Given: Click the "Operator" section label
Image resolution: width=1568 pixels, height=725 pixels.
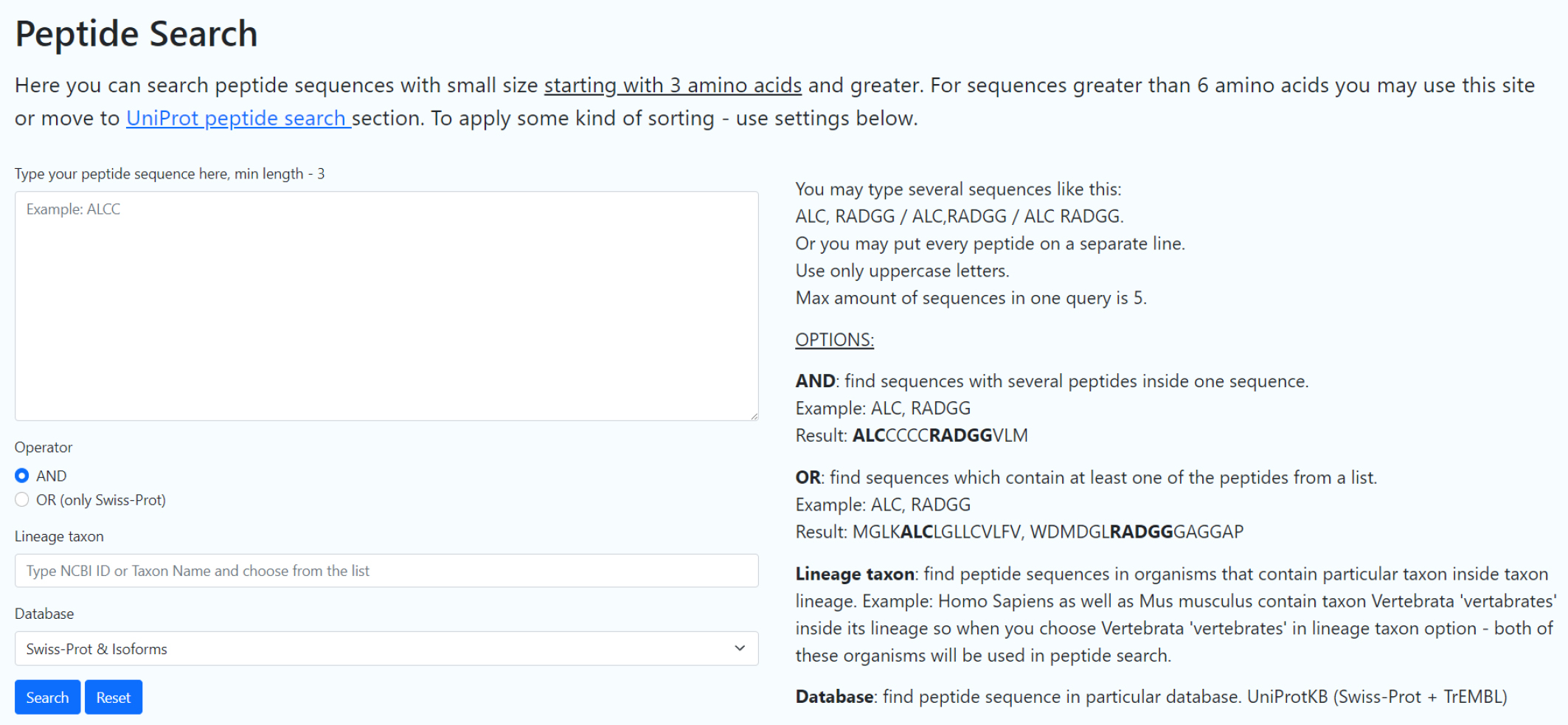Looking at the screenshot, I should coord(44,448).
